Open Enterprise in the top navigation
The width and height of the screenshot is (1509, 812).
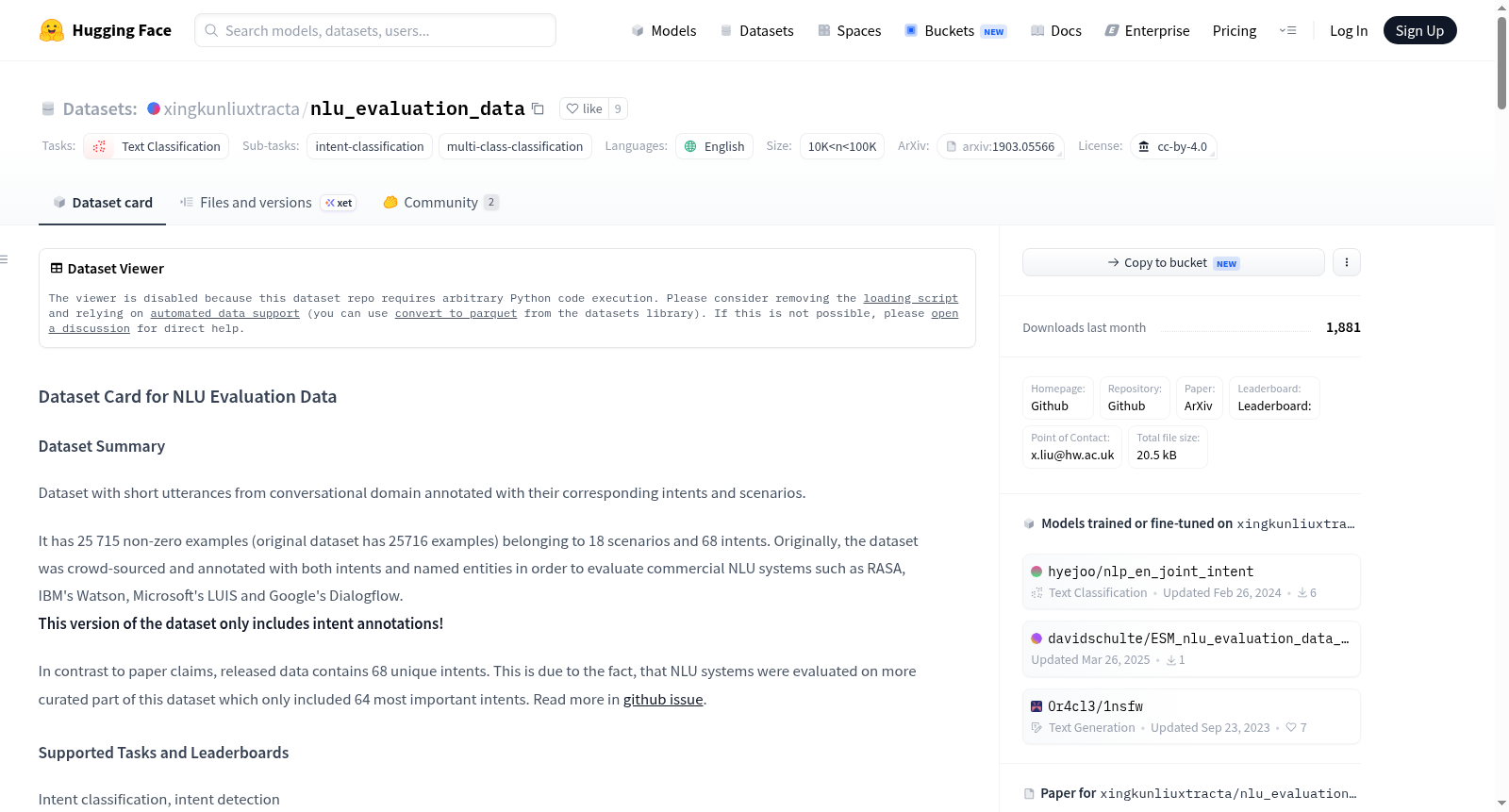pos(1147,30)
